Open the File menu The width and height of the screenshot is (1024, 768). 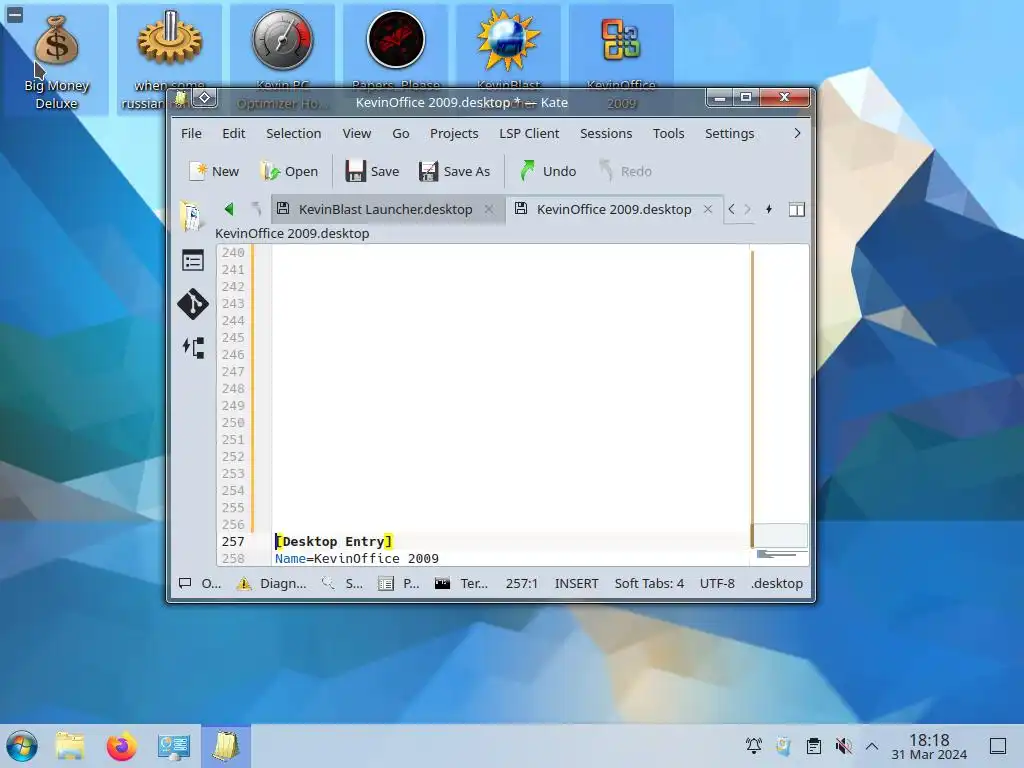click(x=191, y=133)
